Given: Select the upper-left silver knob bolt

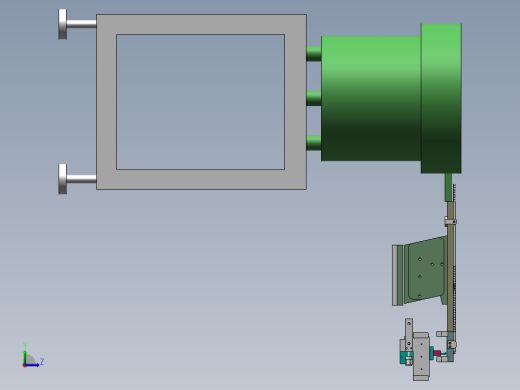Looking at the screenshot, I should 77,24.
